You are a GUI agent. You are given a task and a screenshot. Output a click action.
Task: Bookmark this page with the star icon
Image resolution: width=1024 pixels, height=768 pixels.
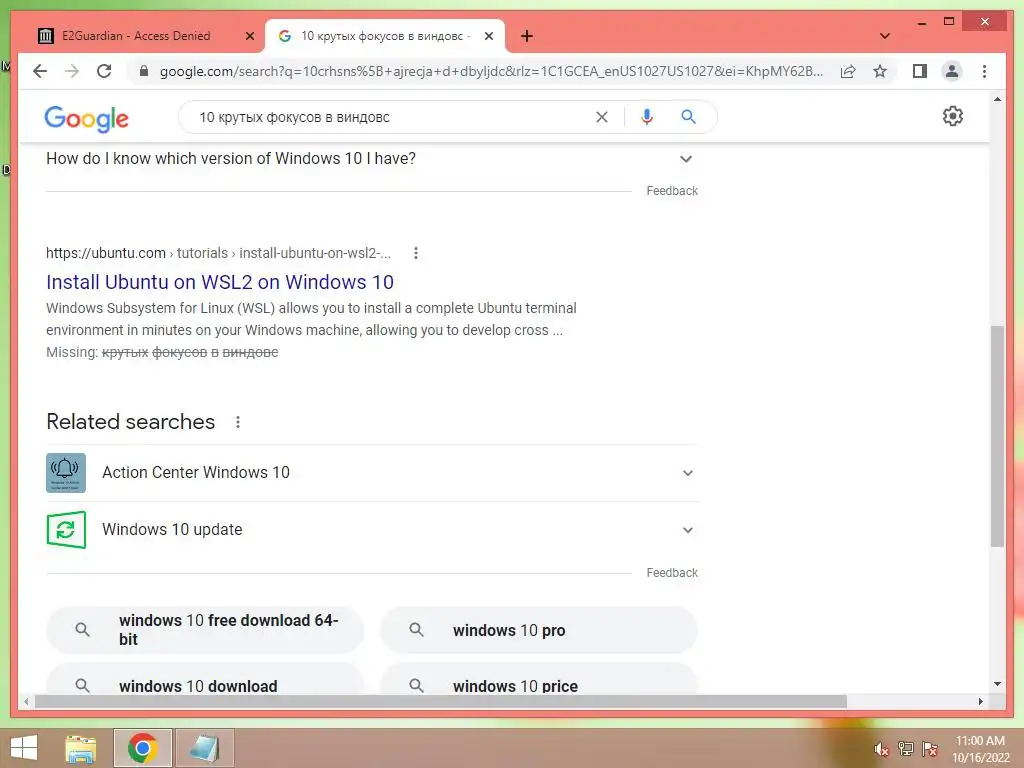pyautogui.click(x=880, y=71)
